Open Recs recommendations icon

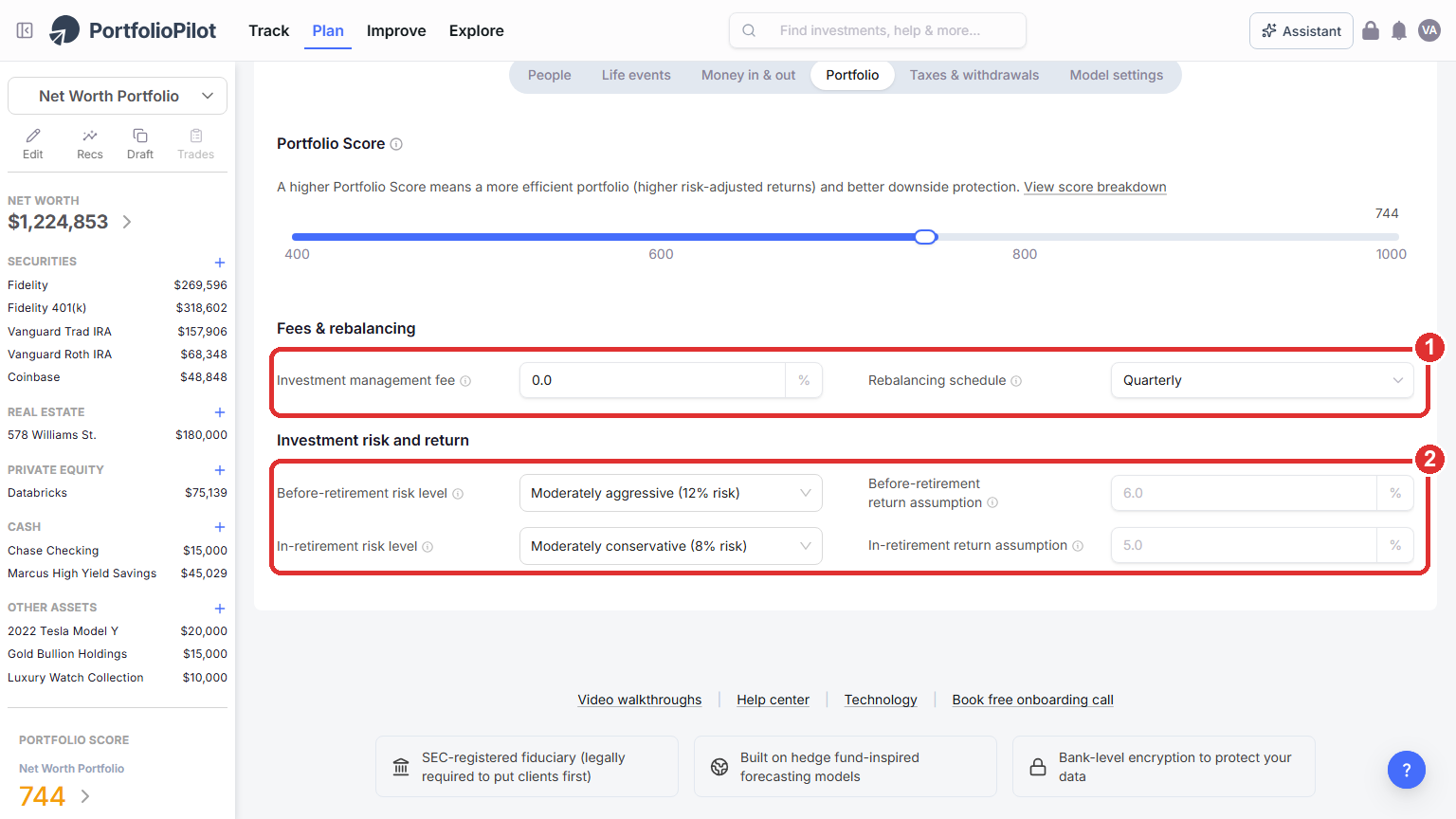point(90,144)
